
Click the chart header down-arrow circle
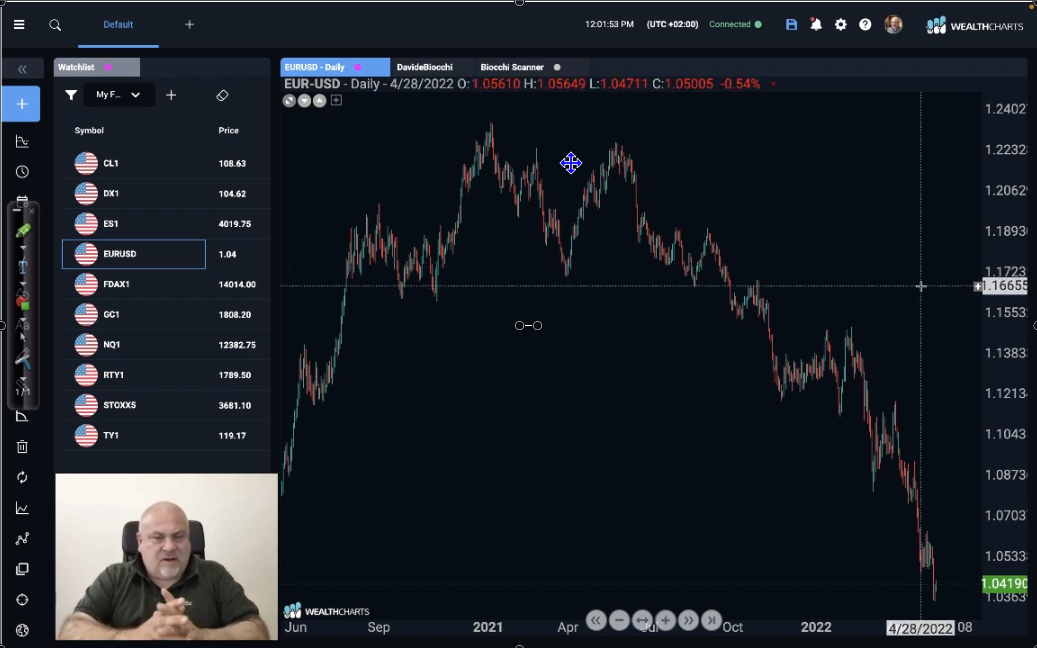click(304, 101)
